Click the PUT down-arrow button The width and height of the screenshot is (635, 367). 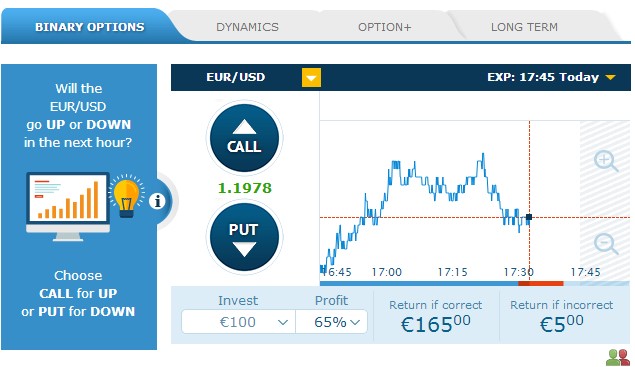[x=244, y=237]
